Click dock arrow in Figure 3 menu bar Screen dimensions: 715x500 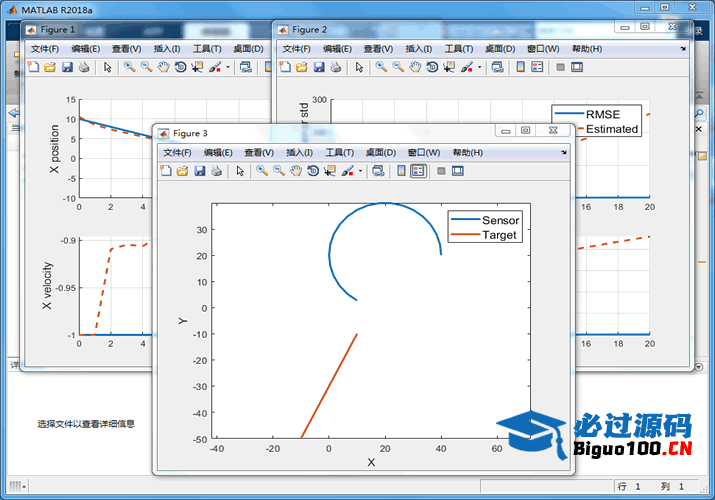[x=564, y=152]
